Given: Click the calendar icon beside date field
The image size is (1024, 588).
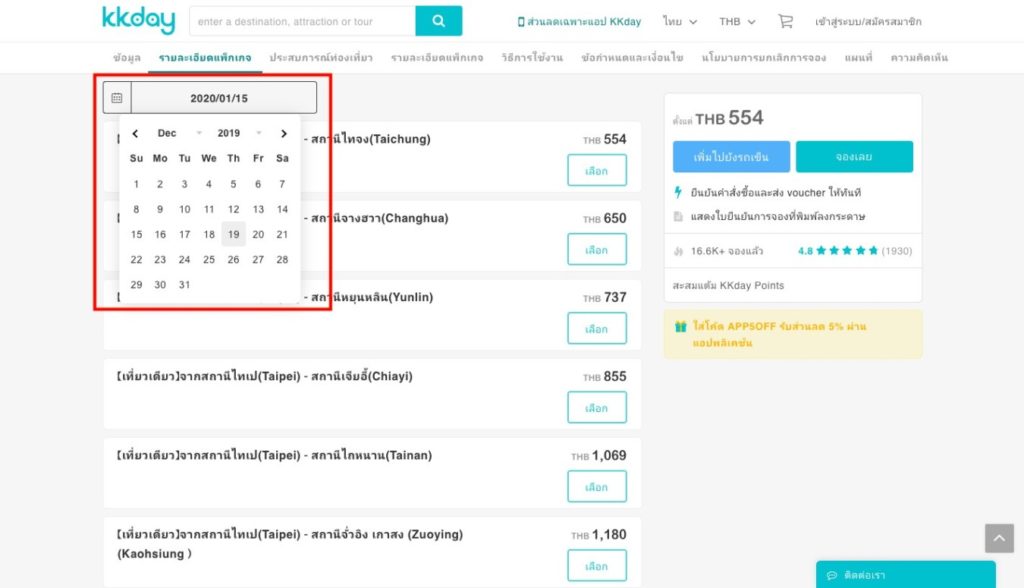Looking at the screenshot, I should [117, 98].
